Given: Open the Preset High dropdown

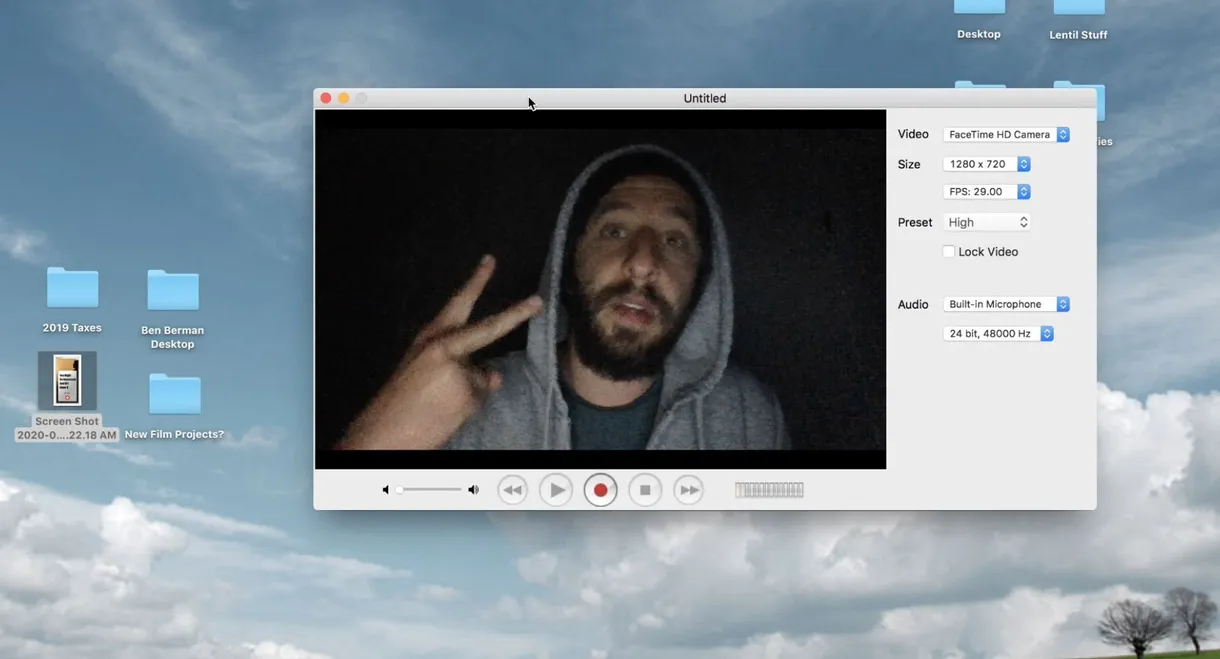Looking at the screenshot, I should [x=988, y=222].
